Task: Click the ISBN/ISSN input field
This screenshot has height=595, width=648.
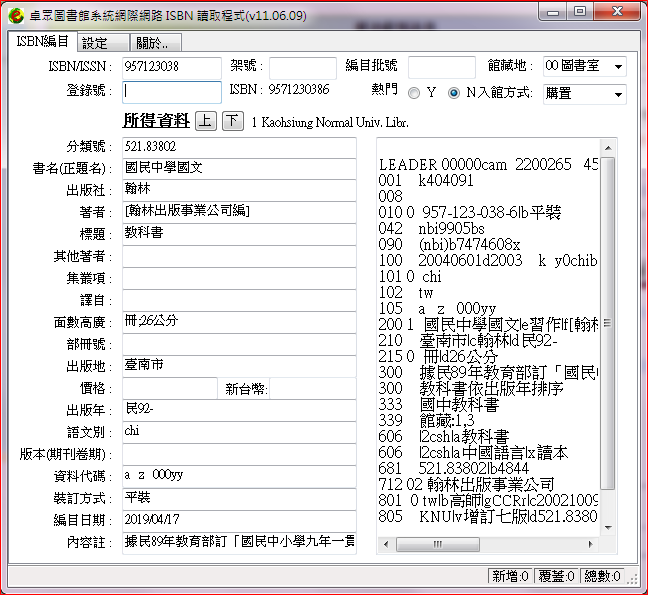Action: pos(172,67)
